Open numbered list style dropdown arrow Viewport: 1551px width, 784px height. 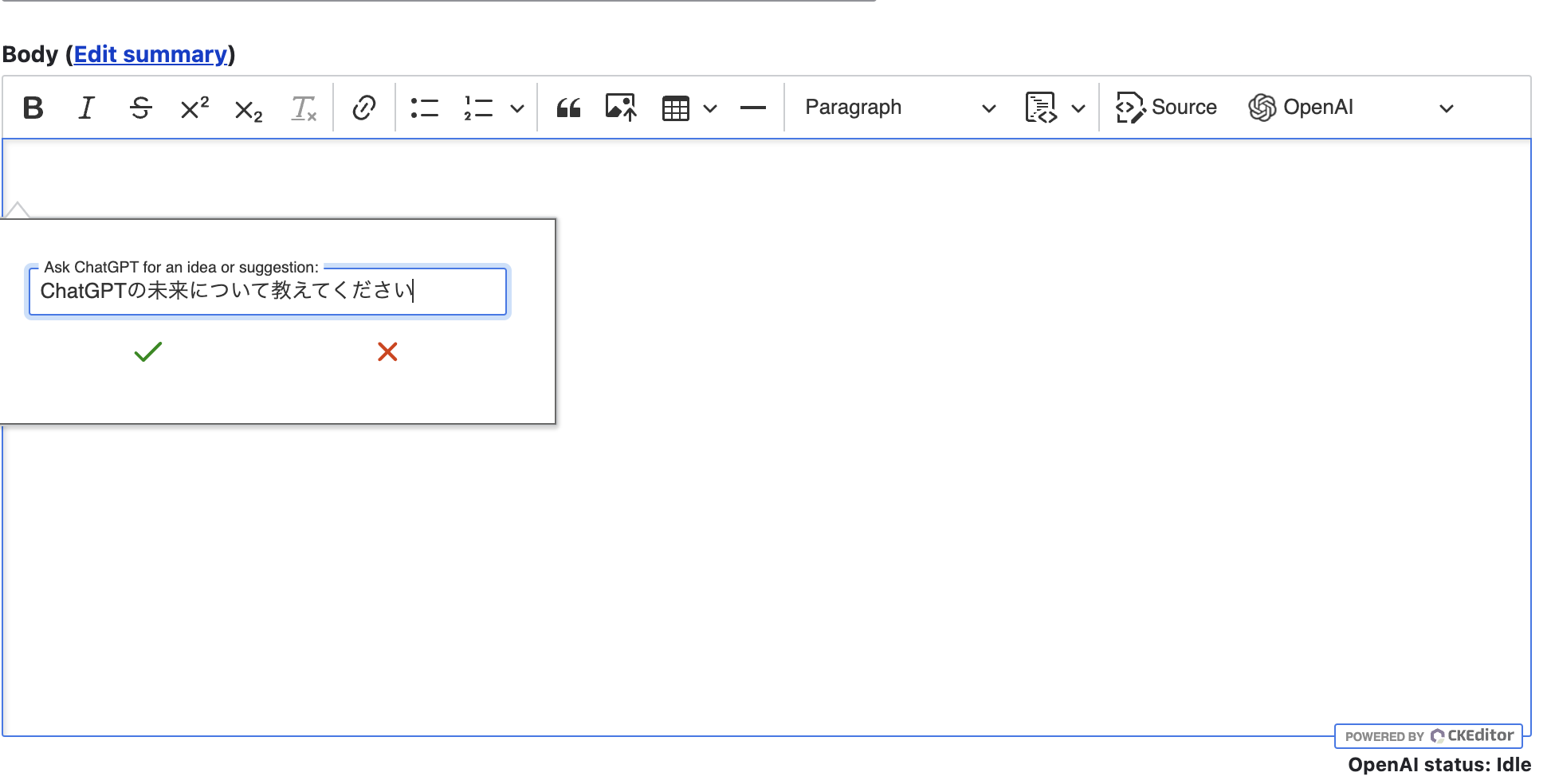pyautogui.click(x=517, y=108)
